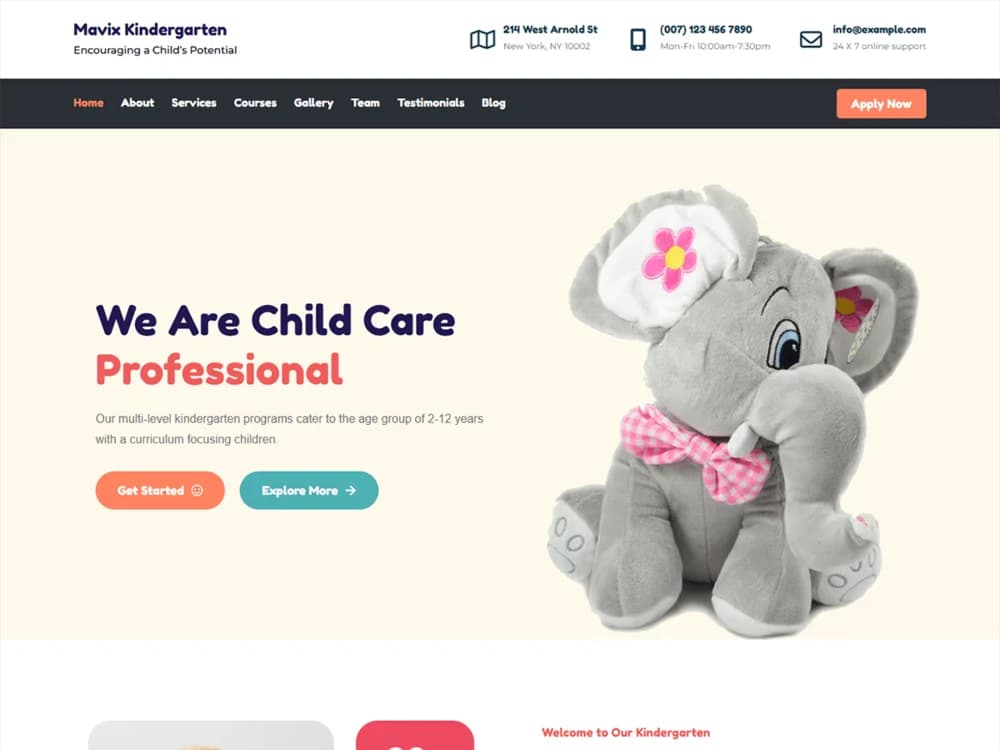Go to the About page
The width and height of the screenshot is (1000, 750).
pos(137,103)
